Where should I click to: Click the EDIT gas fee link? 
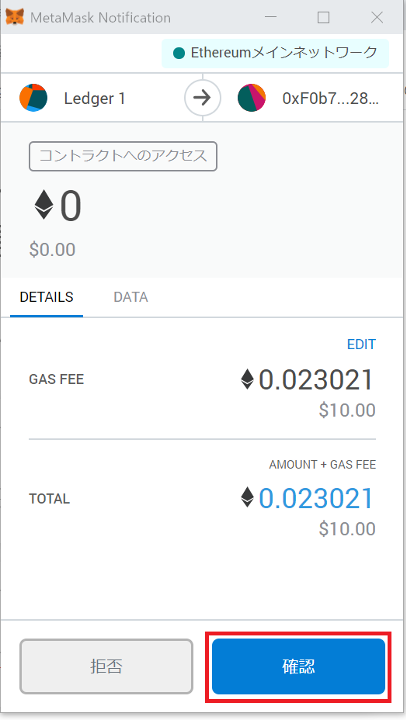tap(361, 344)
